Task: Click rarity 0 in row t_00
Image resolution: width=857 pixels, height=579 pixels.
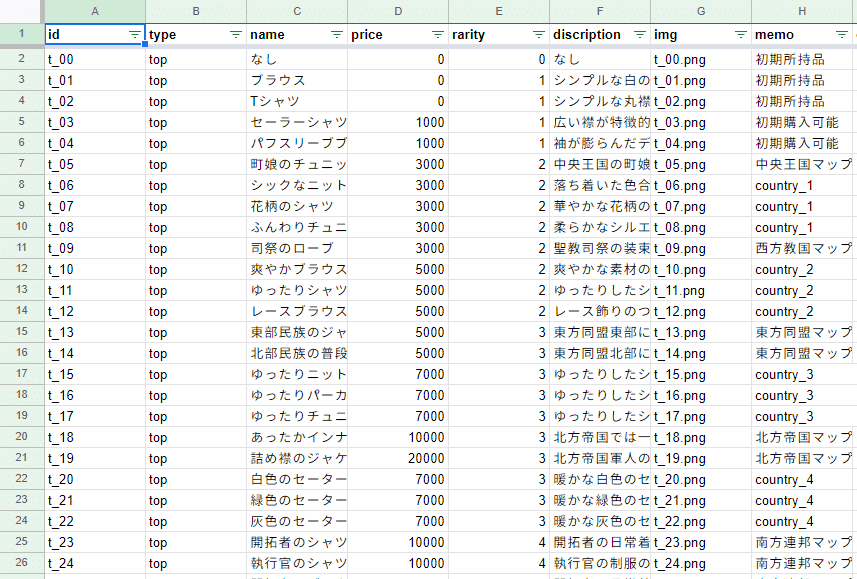Action: click(499, 59)
